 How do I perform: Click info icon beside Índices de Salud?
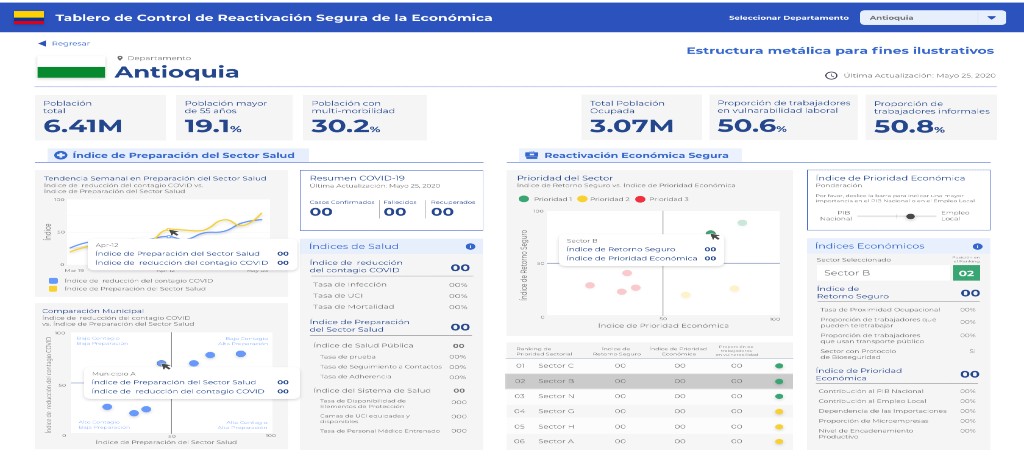point(470,246)
